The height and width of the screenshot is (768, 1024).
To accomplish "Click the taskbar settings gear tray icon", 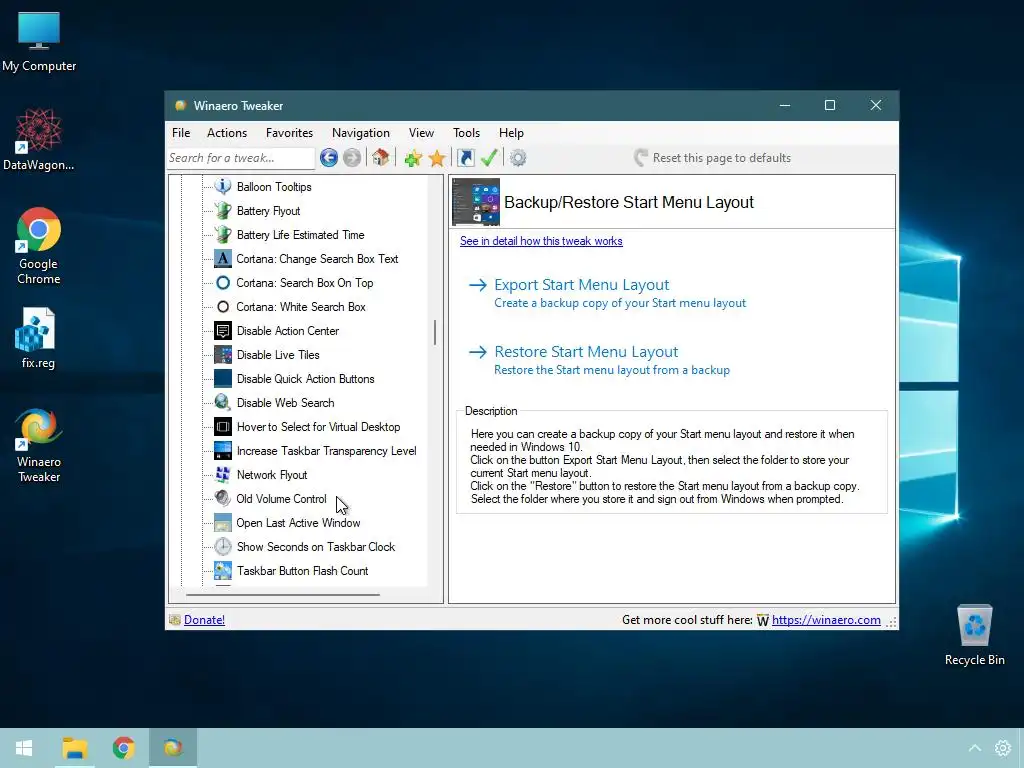I will pos(1002,748).
